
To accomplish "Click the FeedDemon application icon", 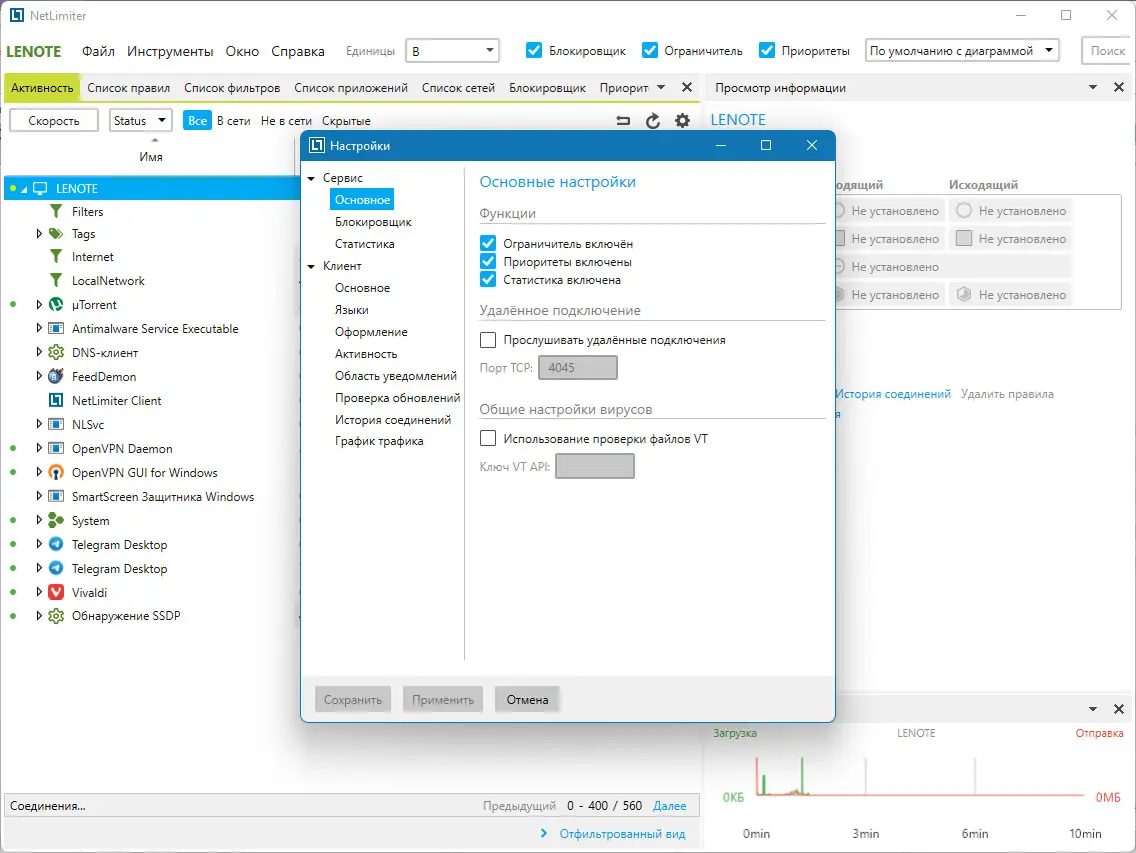I will 56,376.
